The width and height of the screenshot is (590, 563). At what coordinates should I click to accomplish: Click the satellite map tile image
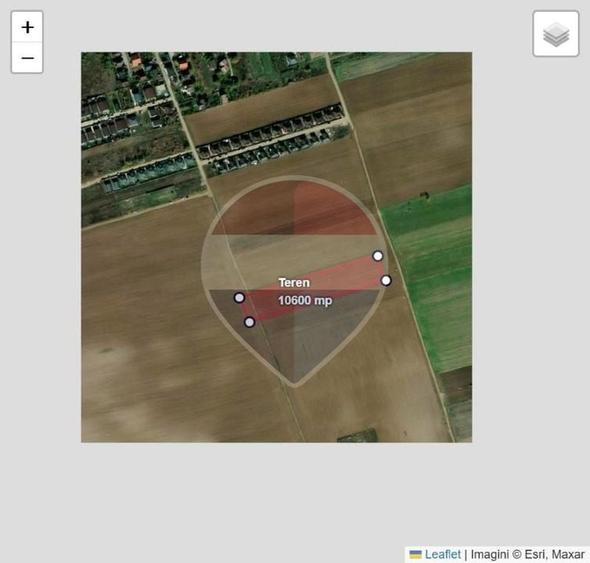pyautogui.click(x=277, y=247)
